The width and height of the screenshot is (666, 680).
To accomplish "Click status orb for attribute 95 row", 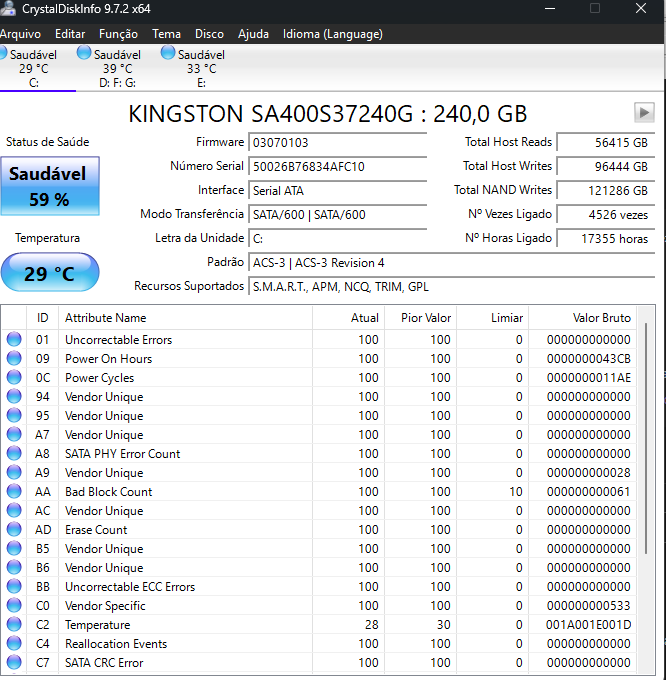I will click(x=14, y=415).
